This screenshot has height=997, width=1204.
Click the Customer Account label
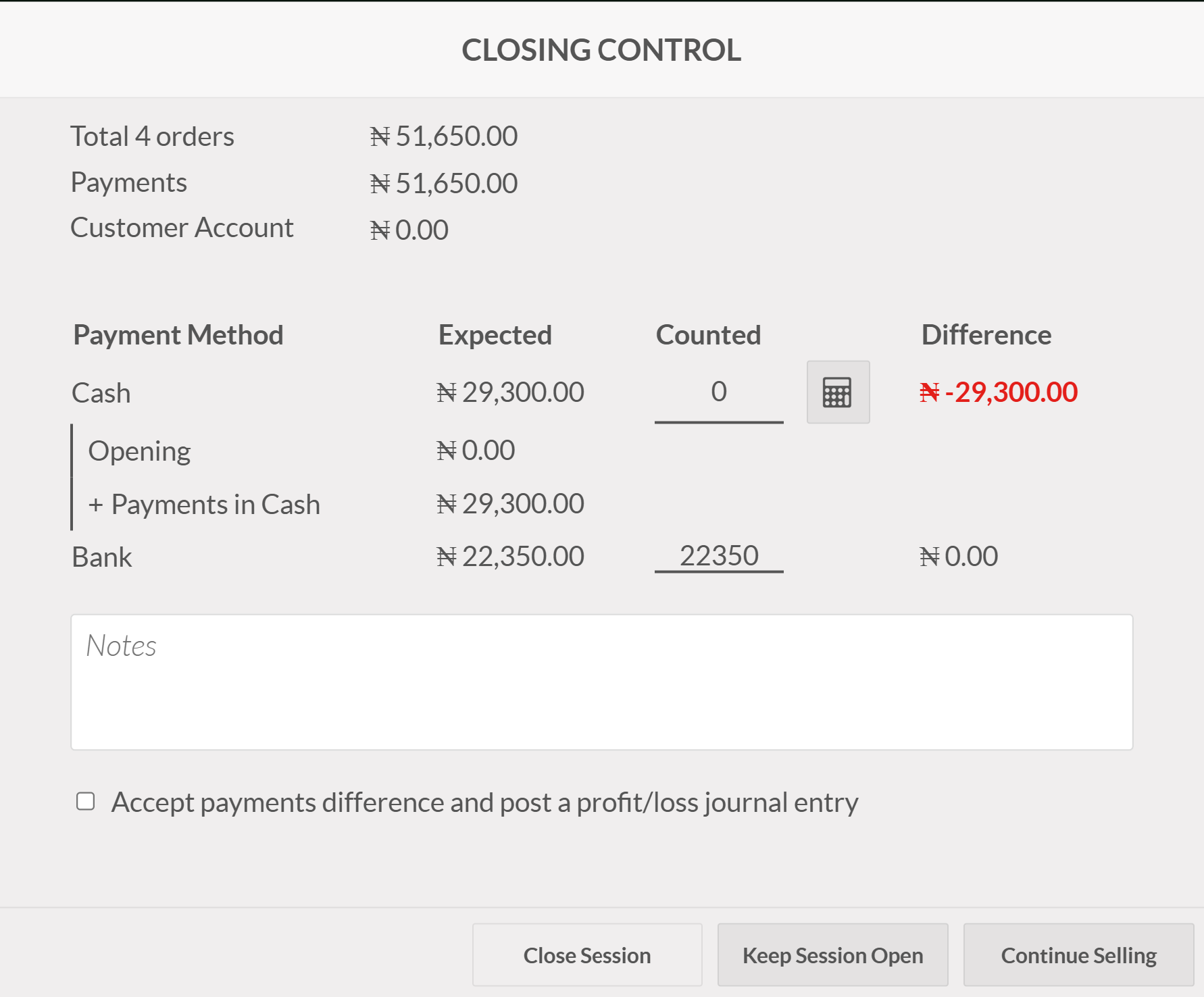click(182, 228)
